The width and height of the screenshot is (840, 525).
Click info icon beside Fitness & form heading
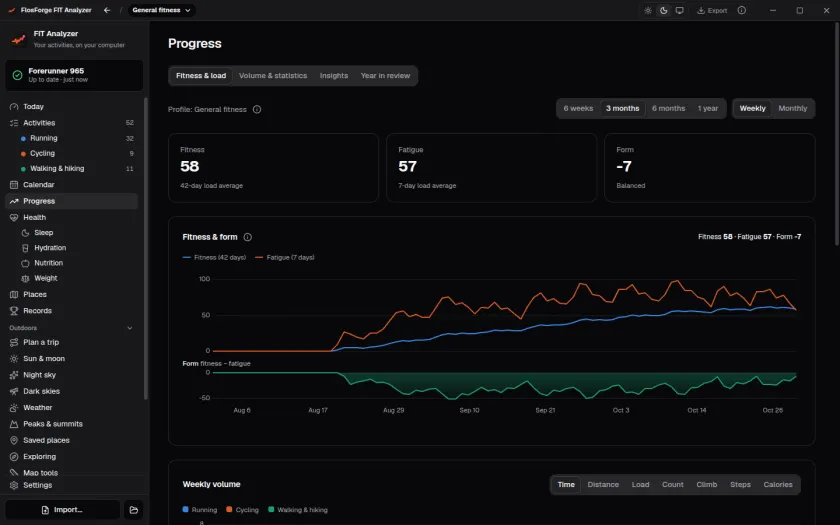[x=248, y=237]
